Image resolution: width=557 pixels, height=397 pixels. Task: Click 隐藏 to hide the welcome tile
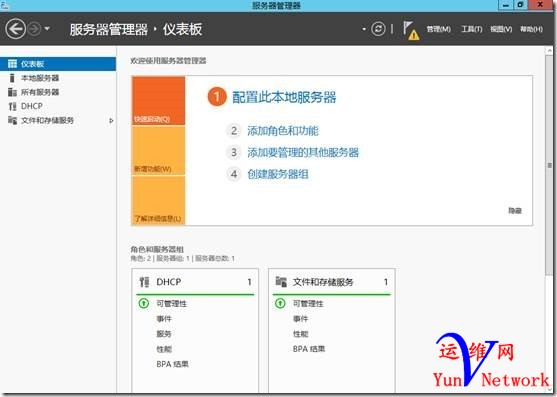pyautogui.click(x=515, y=211)
